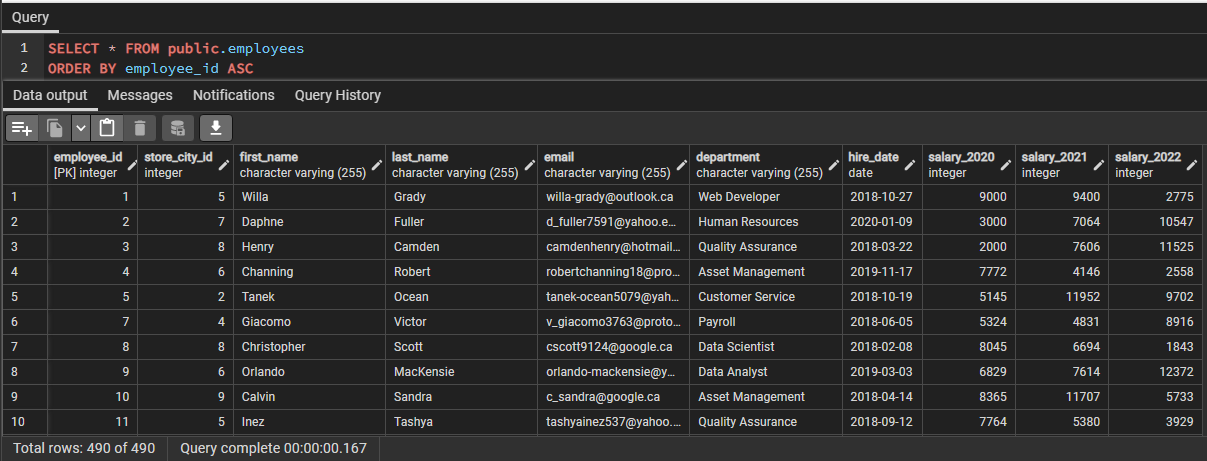Select row 5 by its row number
Screen dimensions: 1207x461
[x=24, y=297]
